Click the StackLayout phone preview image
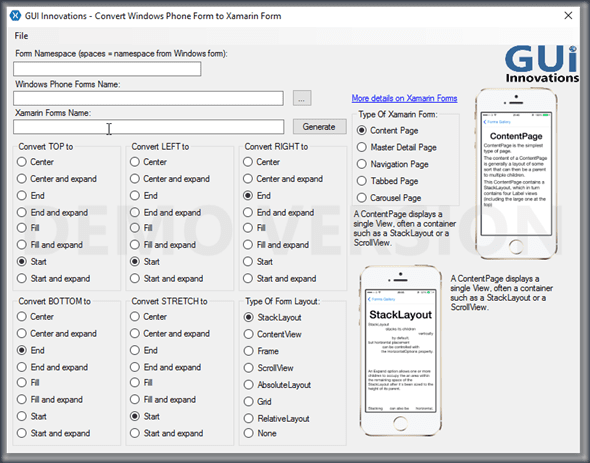Viewport: 590px width, 463px height. [400, 351]
